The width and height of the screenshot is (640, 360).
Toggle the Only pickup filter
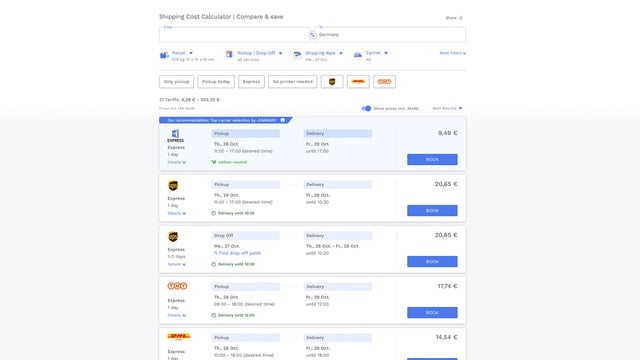176,82
